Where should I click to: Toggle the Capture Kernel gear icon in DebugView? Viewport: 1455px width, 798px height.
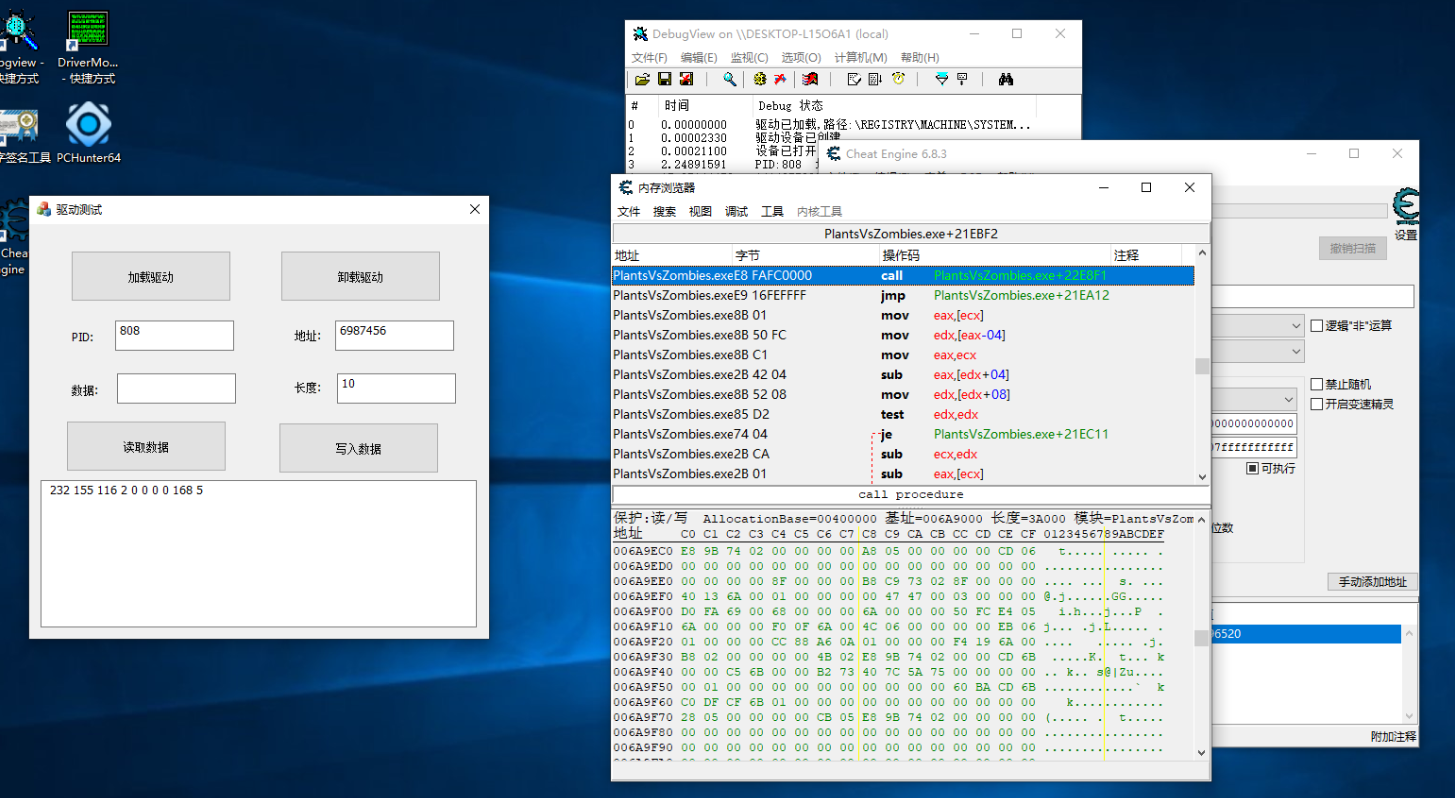coord(760,79)
